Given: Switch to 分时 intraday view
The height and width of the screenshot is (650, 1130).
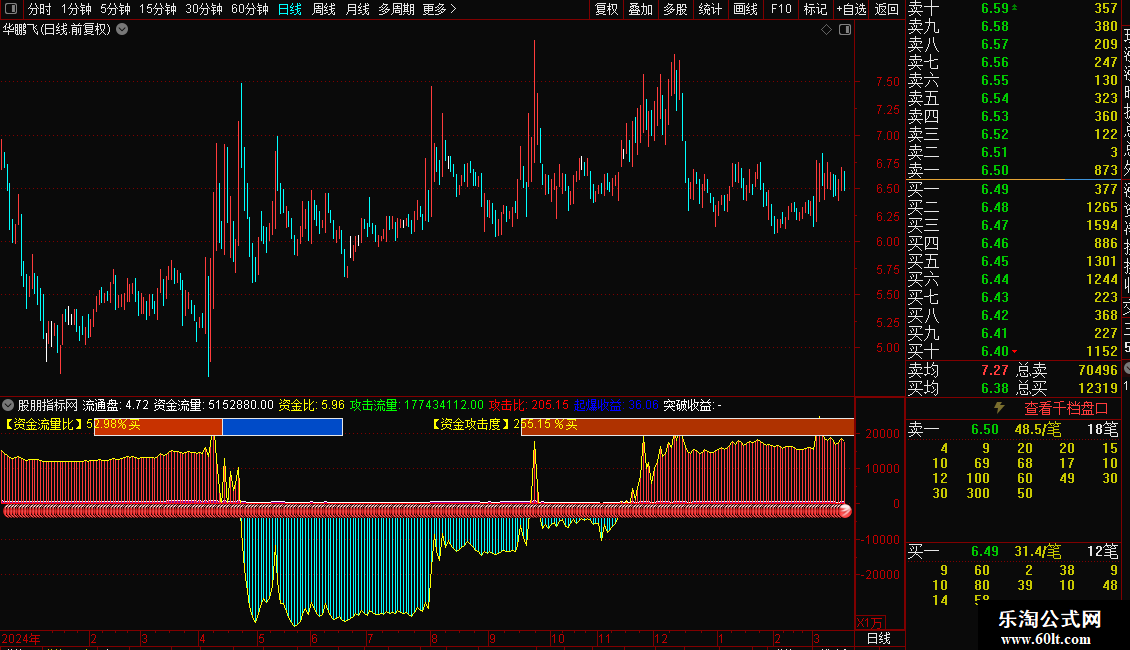Looking at the screenshot, I should pos(40,9).
